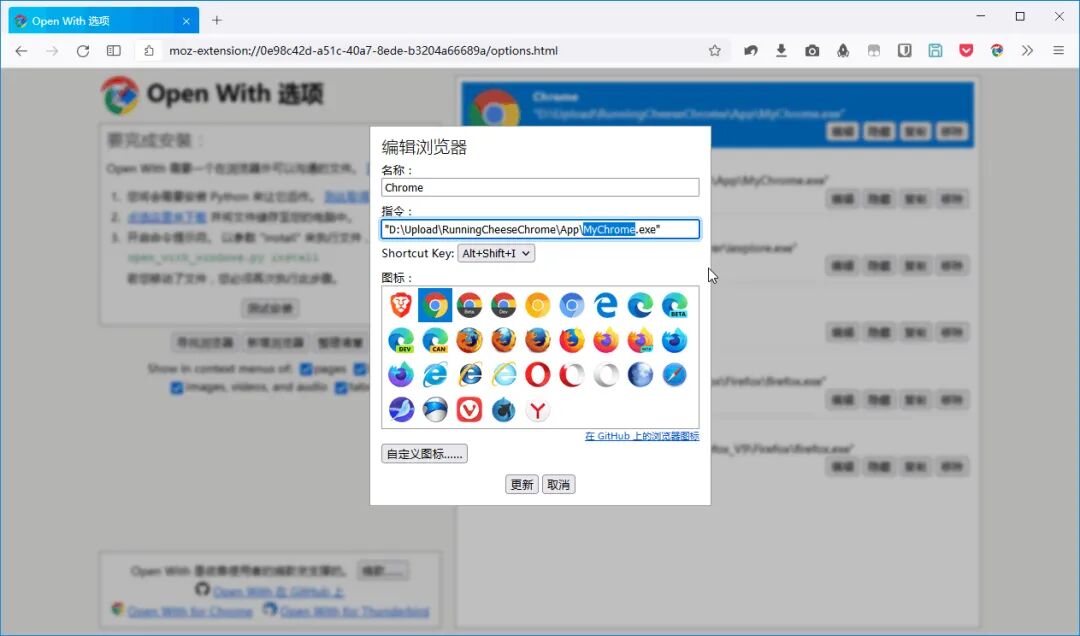Show more tools with the double chevron

1028,50
